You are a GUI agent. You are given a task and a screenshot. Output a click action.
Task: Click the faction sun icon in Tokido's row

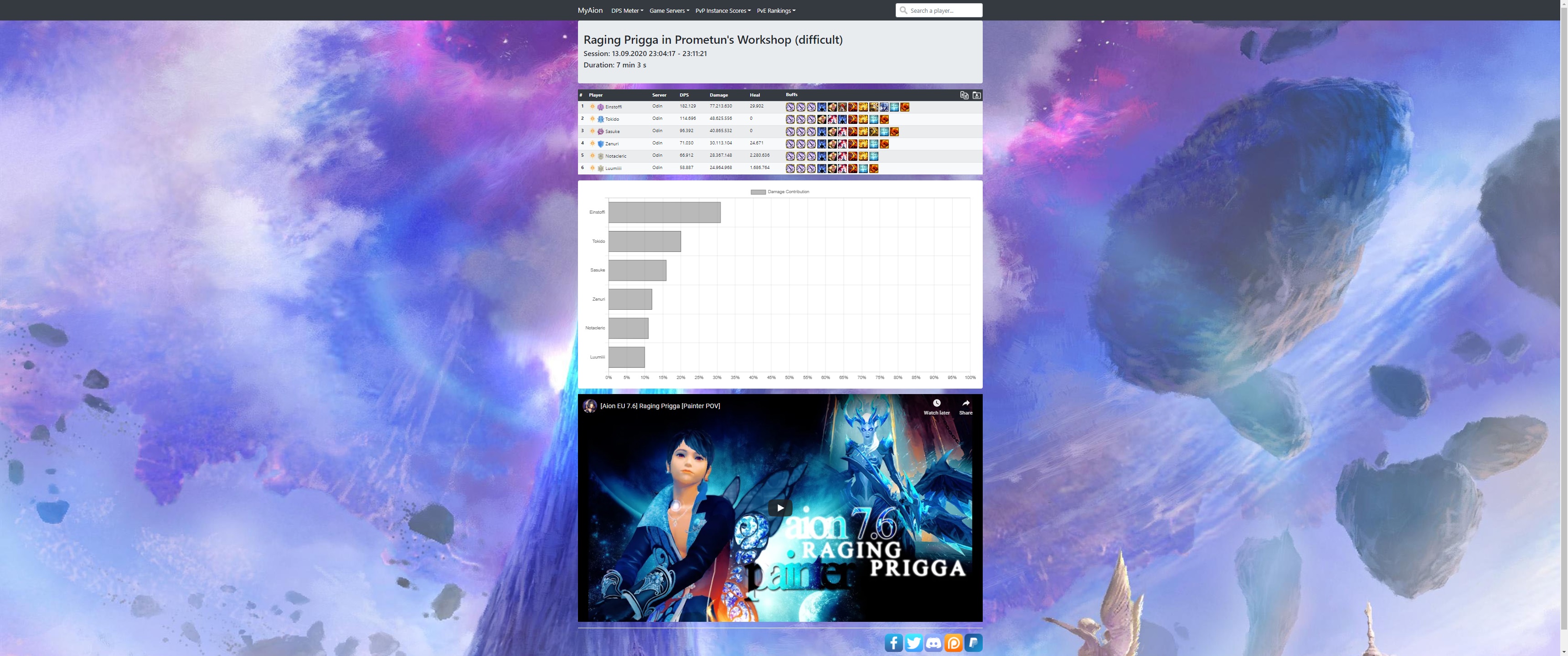coord(592,118)
